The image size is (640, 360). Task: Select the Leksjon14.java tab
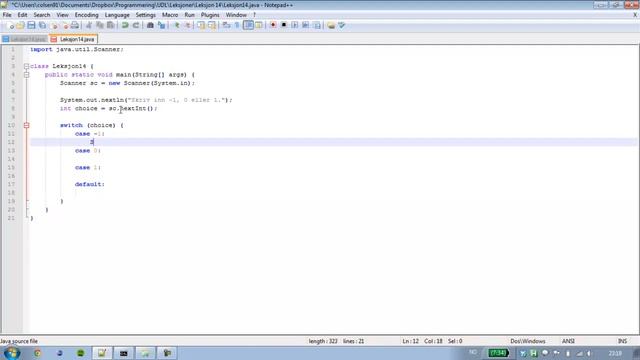point(73,39)
